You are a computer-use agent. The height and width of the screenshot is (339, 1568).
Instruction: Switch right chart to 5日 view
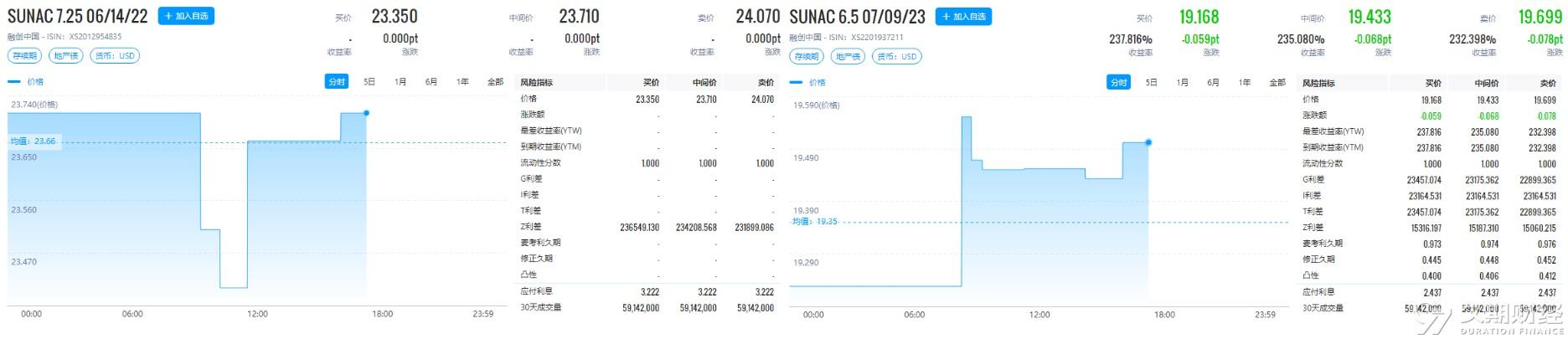[x=1152, y=82]
